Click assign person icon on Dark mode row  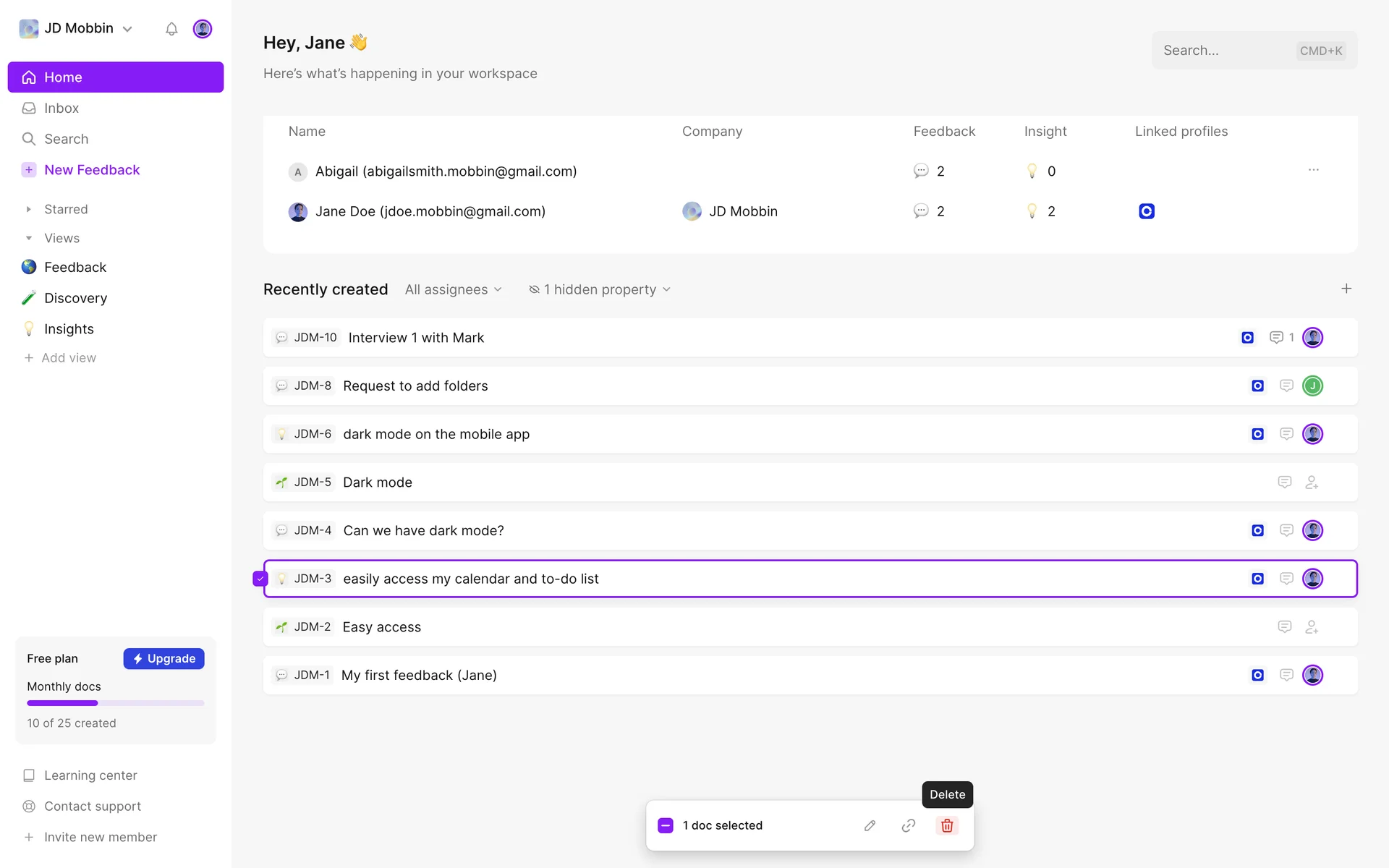click(1312, 482)
